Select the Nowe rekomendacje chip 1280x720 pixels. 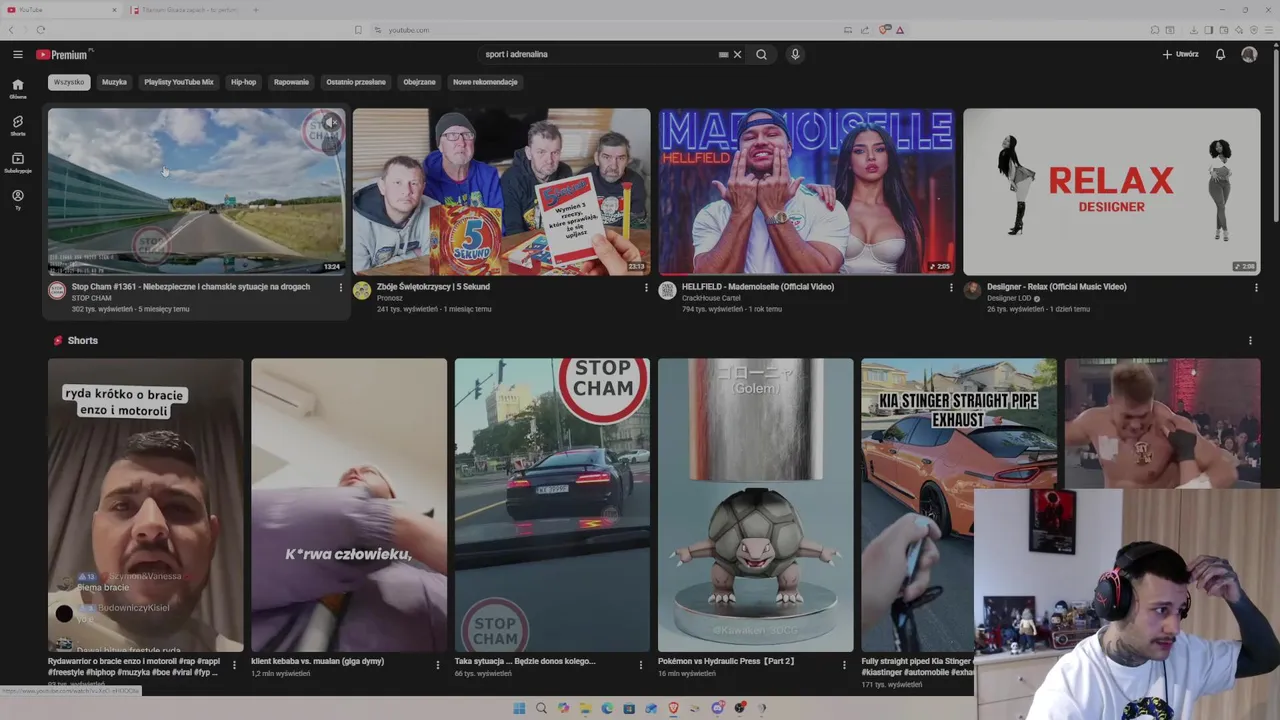click(485, 82)
